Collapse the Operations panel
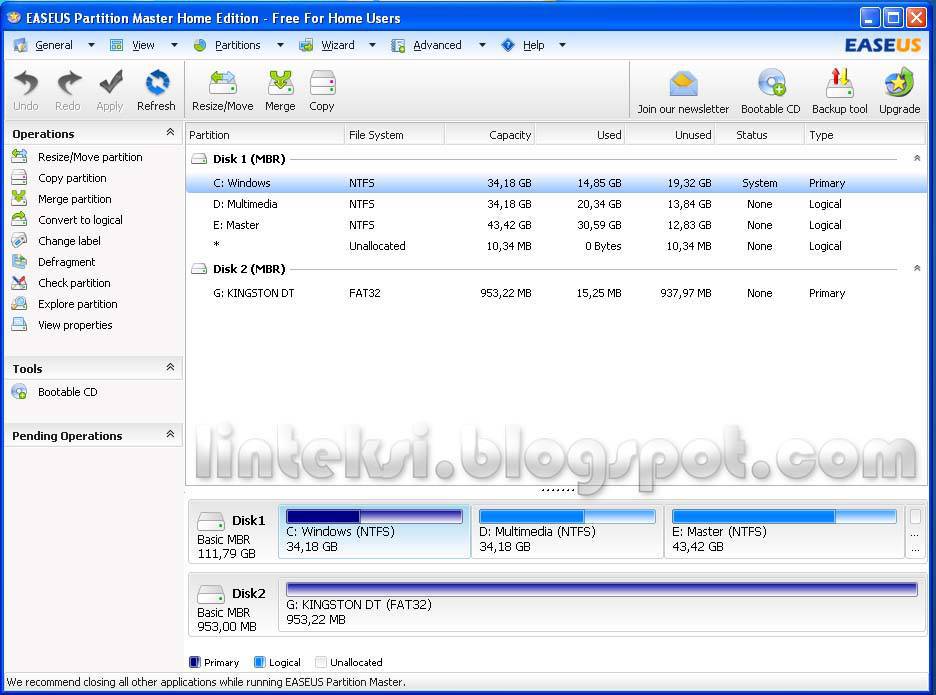 (x=170, y=132)
